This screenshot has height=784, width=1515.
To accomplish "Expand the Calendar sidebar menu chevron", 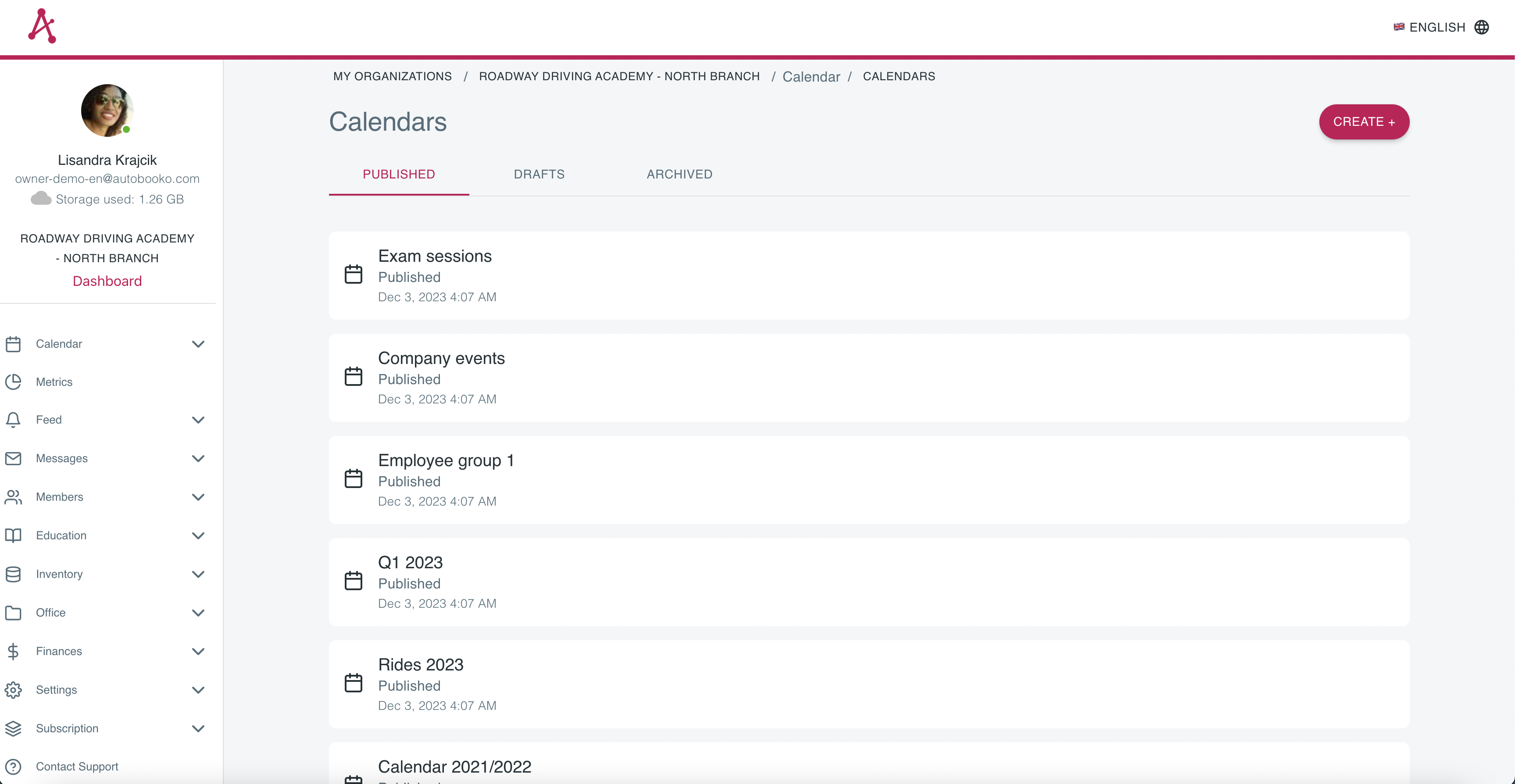I will (x=198, y=344).
